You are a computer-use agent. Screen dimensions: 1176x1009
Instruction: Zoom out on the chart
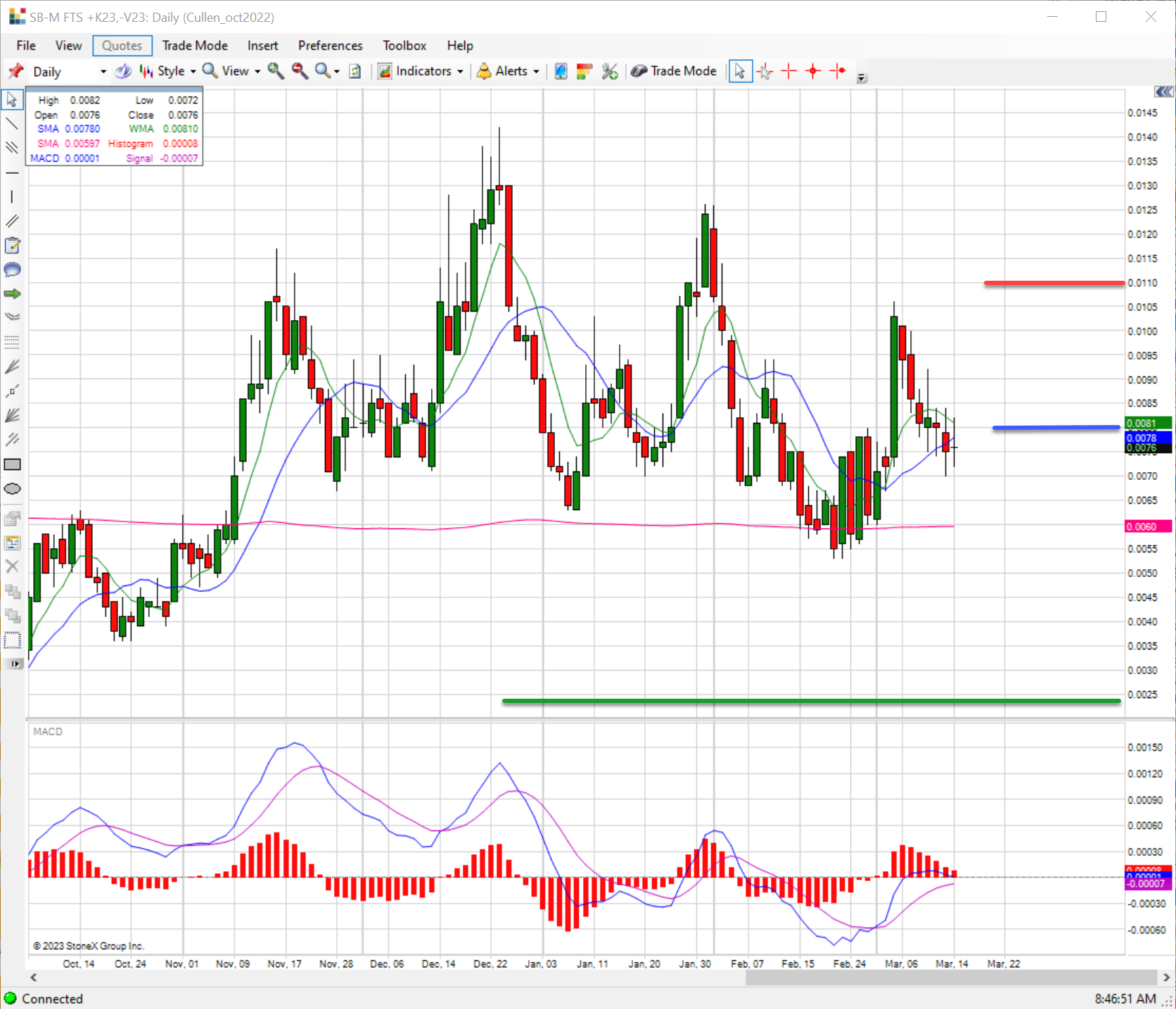tap(300, 71)
